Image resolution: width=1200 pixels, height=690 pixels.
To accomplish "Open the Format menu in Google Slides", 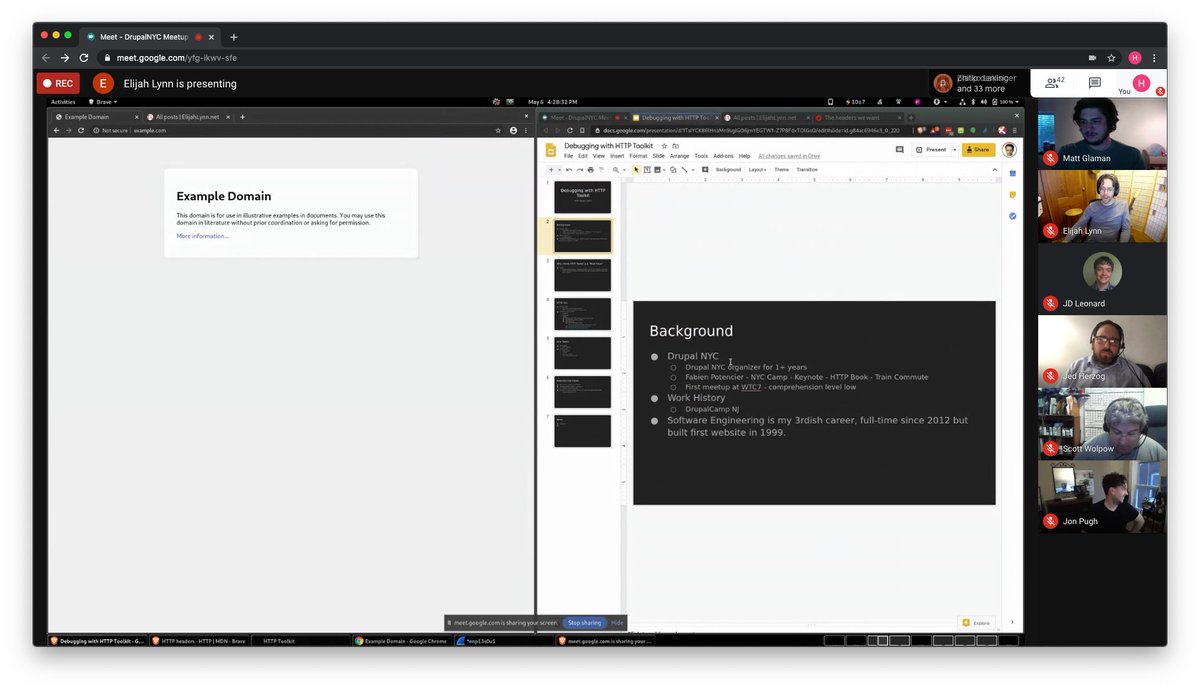I will click(638, 156).
